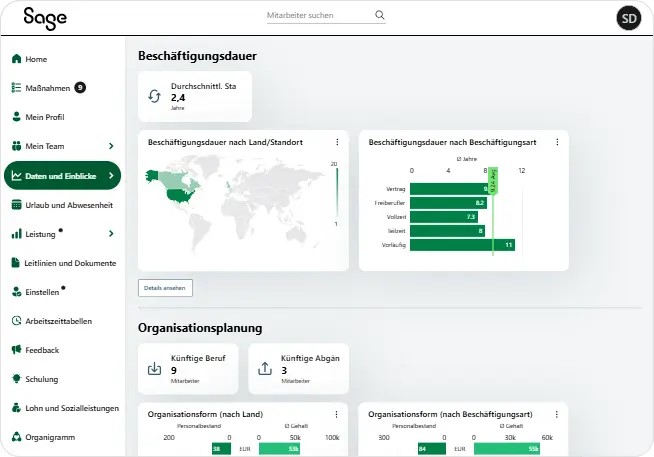Expand Daten und Einblicke chevron
The image size is (654, 457).
[x=111, y=176]
